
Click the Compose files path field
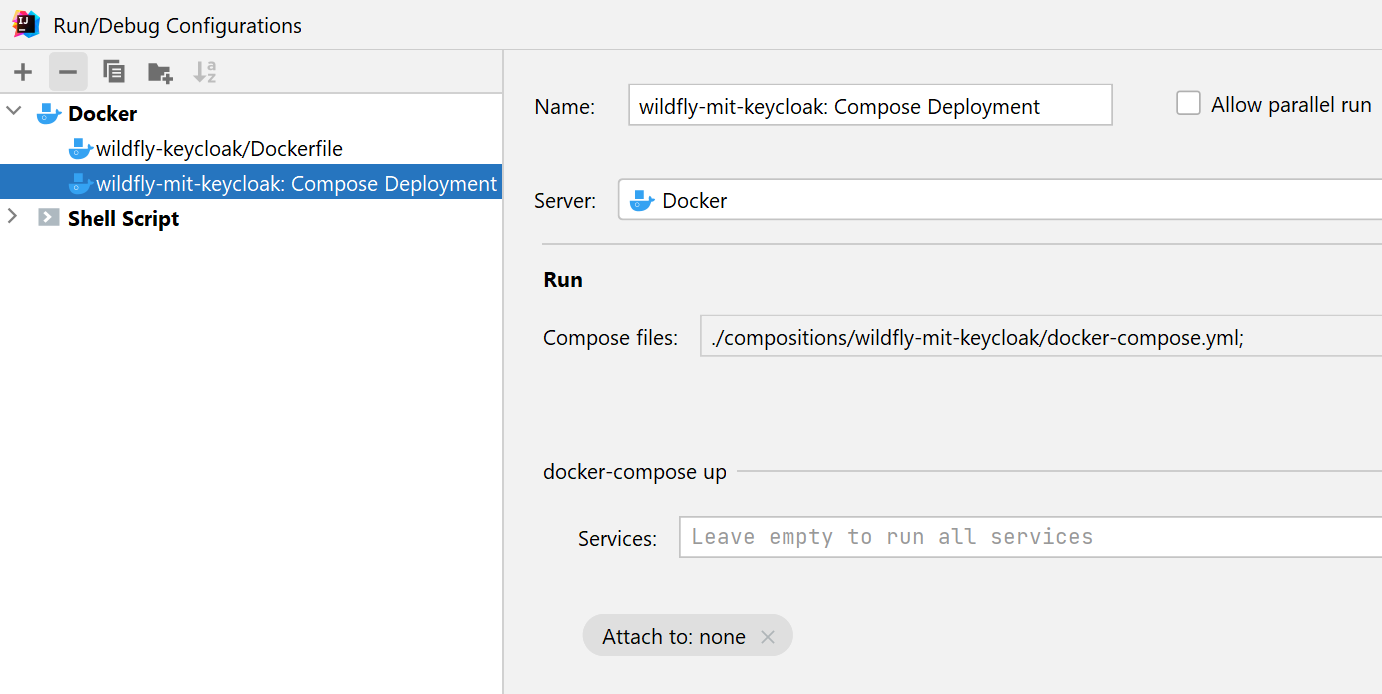click(1040, 338)
